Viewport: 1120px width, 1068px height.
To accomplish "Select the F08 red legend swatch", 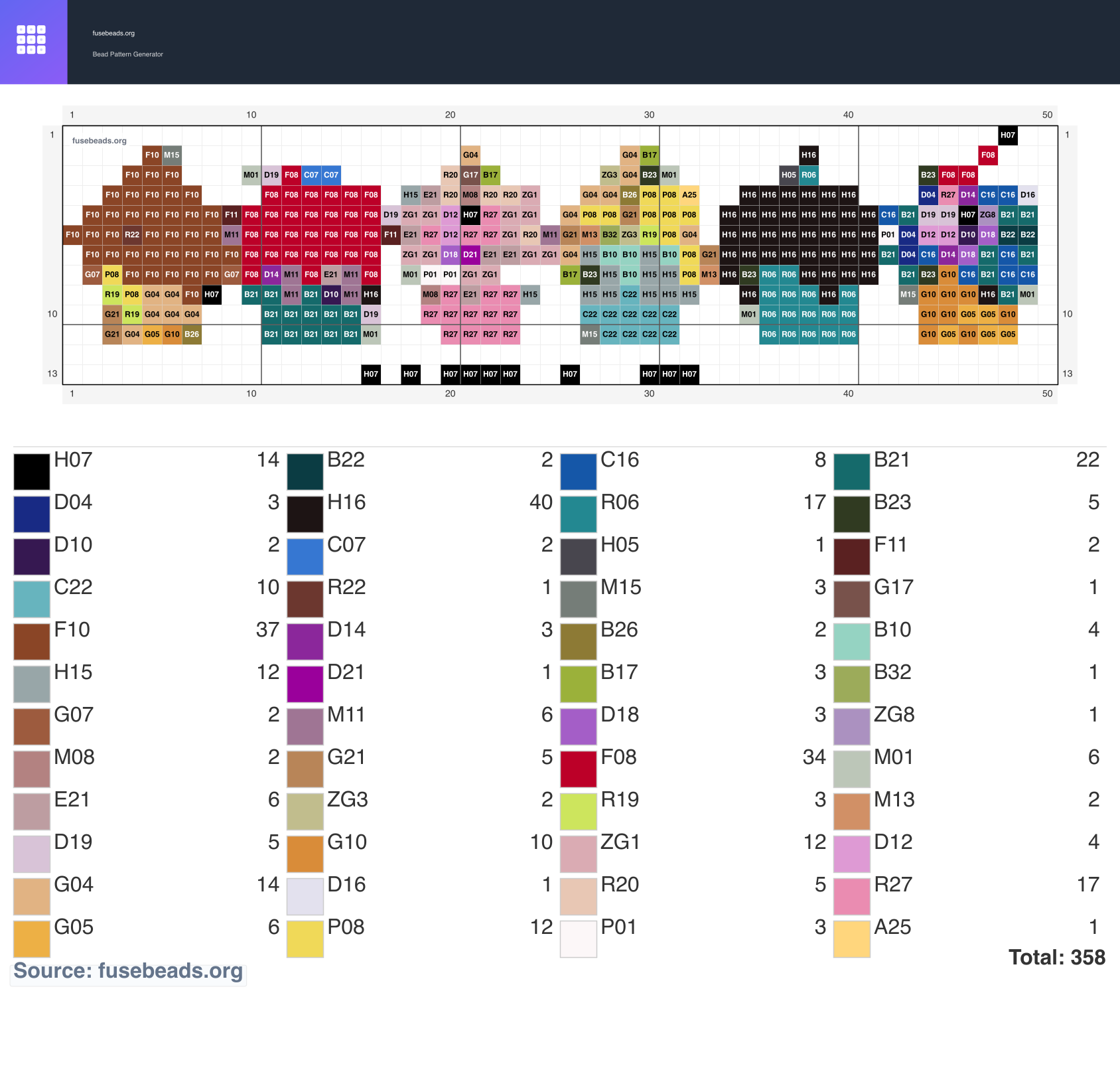I will click(x=579, y=769).
